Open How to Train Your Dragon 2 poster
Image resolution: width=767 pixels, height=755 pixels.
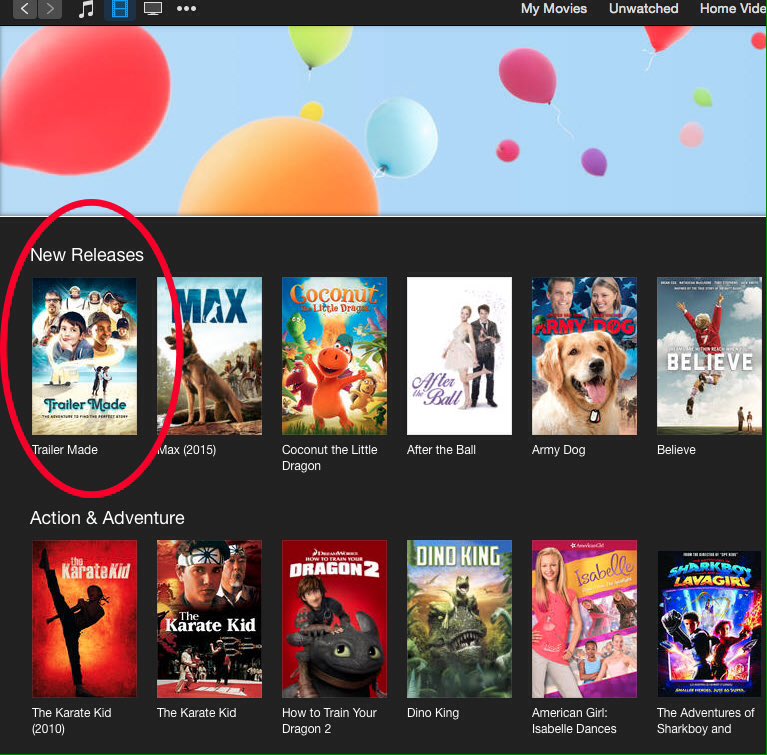coord(335,619)
